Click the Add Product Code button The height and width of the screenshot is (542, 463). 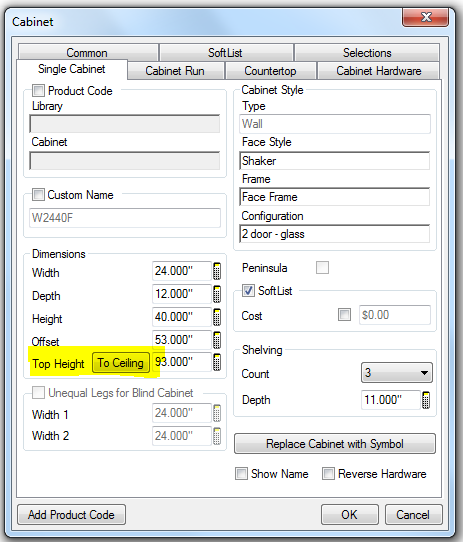tap(71, 515)
